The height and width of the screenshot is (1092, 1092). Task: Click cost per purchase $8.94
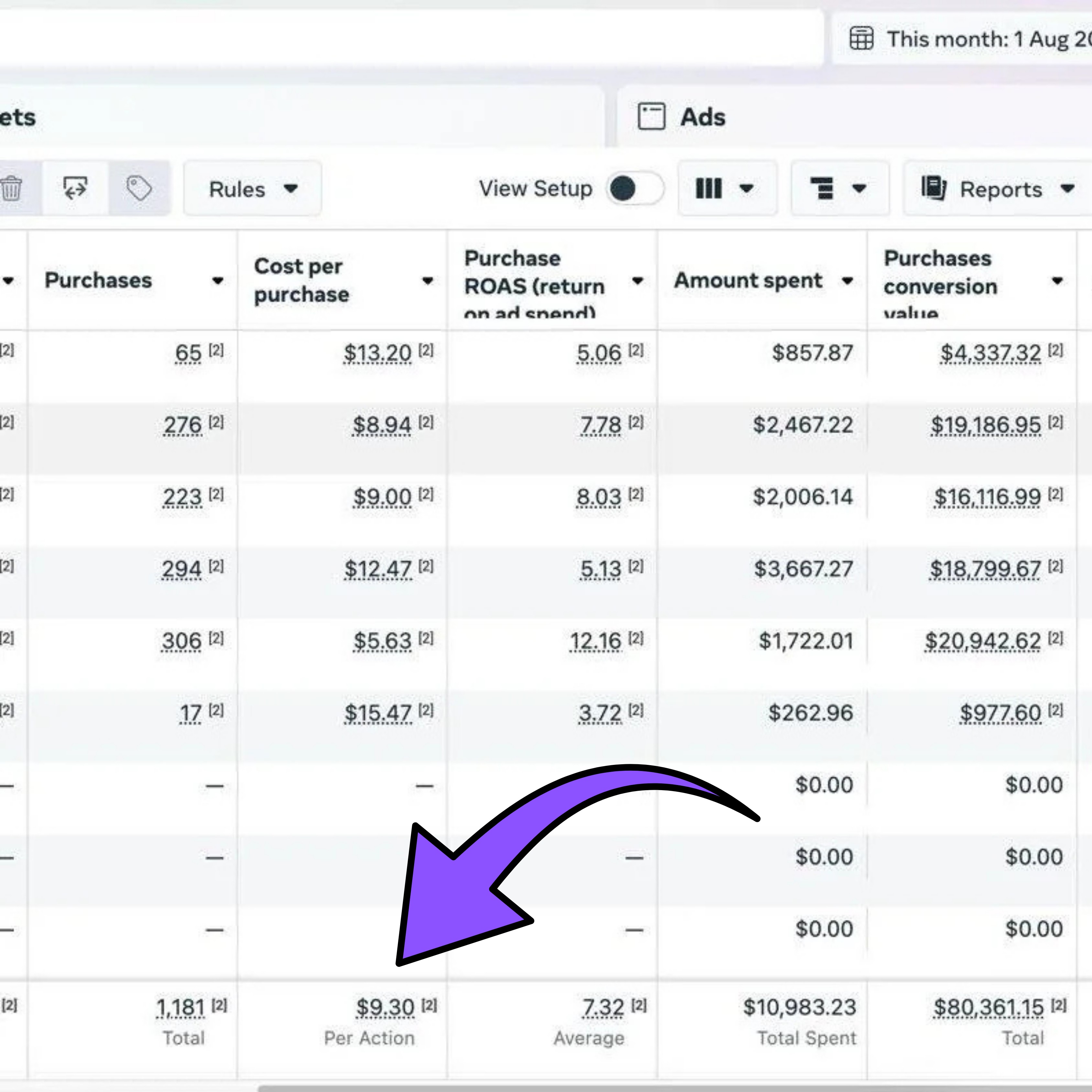[x=382, y=425]
